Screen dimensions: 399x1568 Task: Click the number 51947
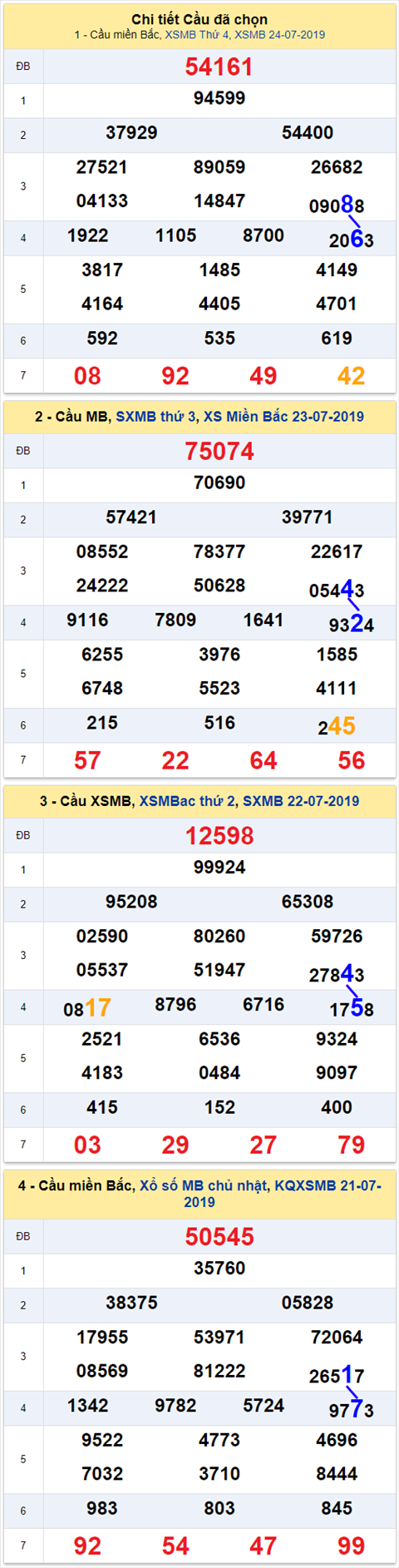tap(219, 970)
